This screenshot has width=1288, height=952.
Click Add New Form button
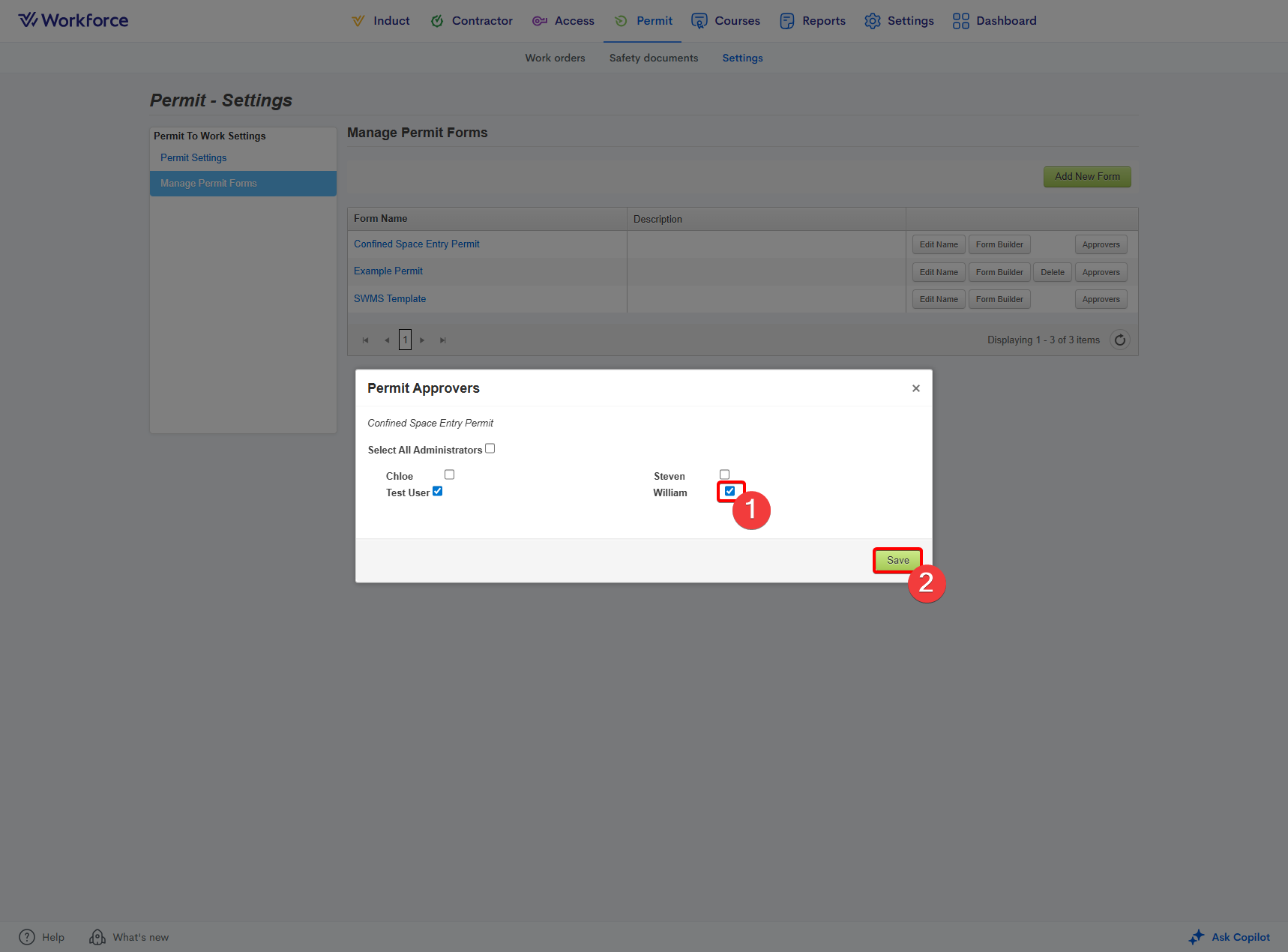[1086, 177]
